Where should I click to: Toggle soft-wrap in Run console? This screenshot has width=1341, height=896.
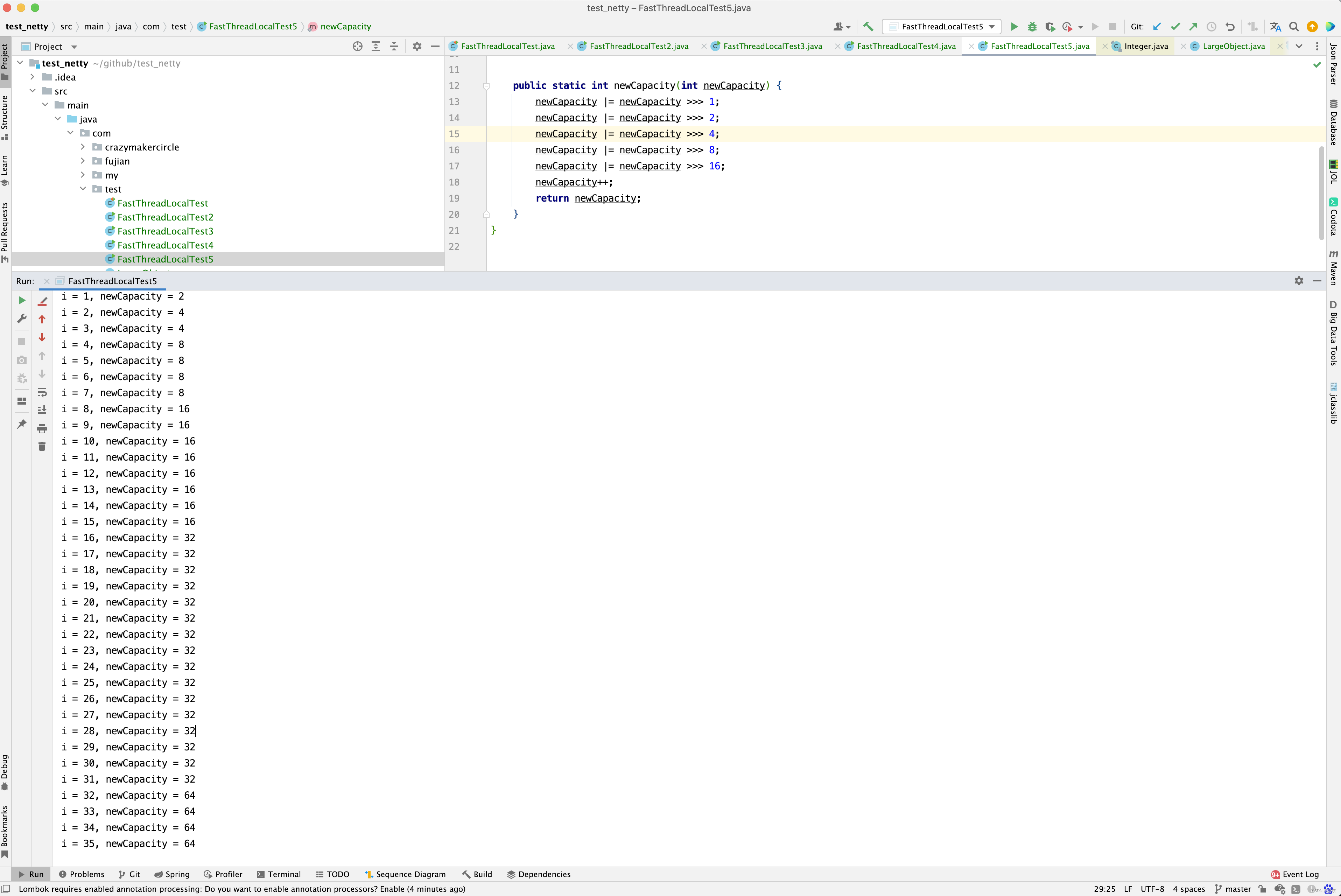[x=42, y=393]
